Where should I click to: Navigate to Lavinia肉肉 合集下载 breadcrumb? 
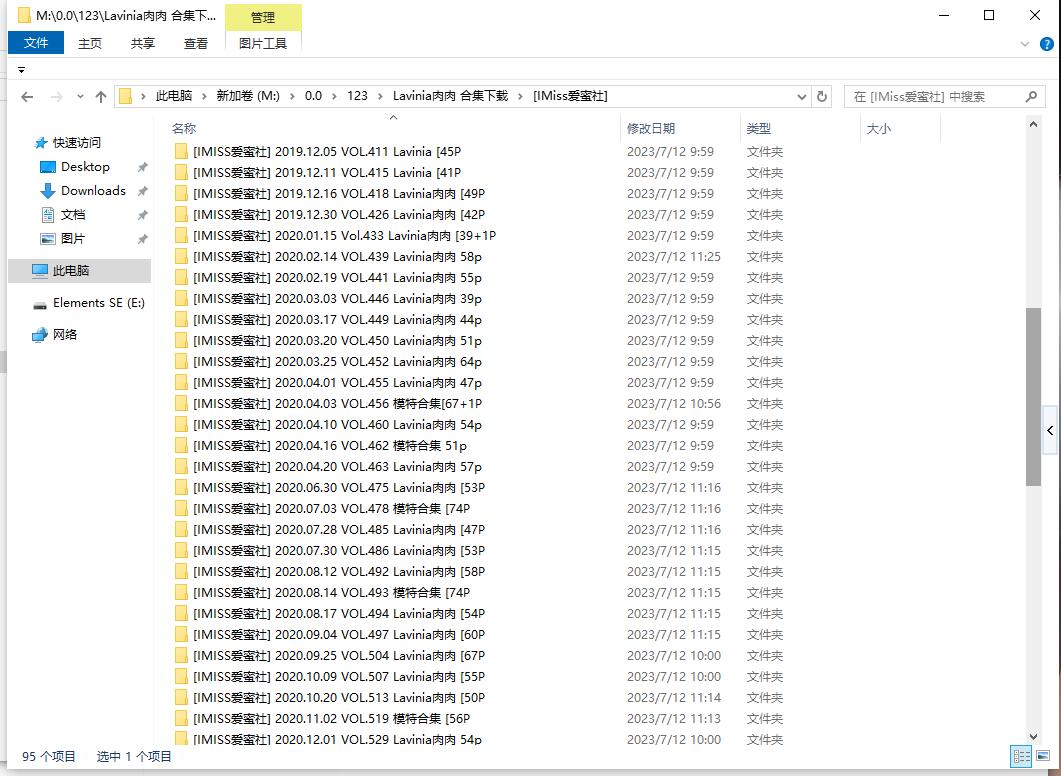tap(450, 96)
